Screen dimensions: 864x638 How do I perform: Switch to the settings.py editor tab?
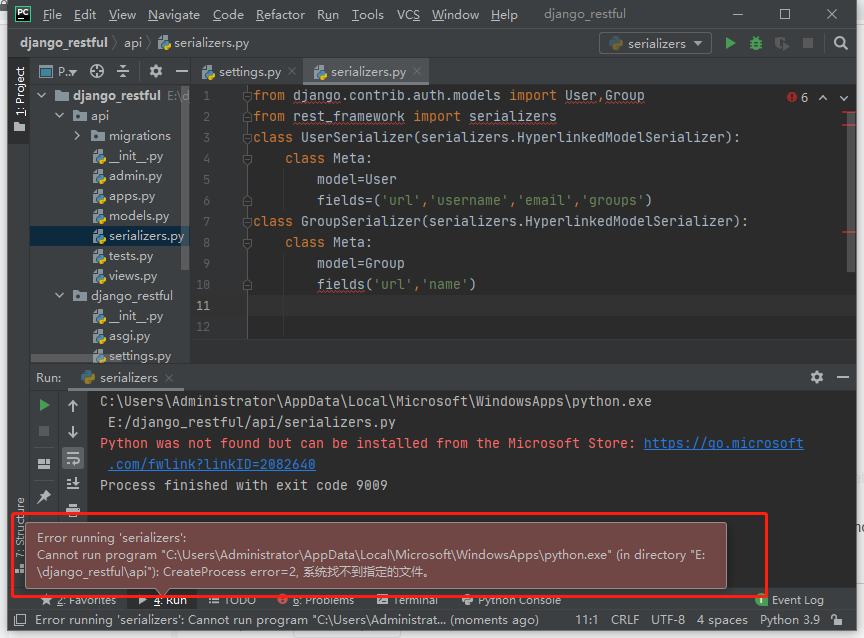click(248, 72)
